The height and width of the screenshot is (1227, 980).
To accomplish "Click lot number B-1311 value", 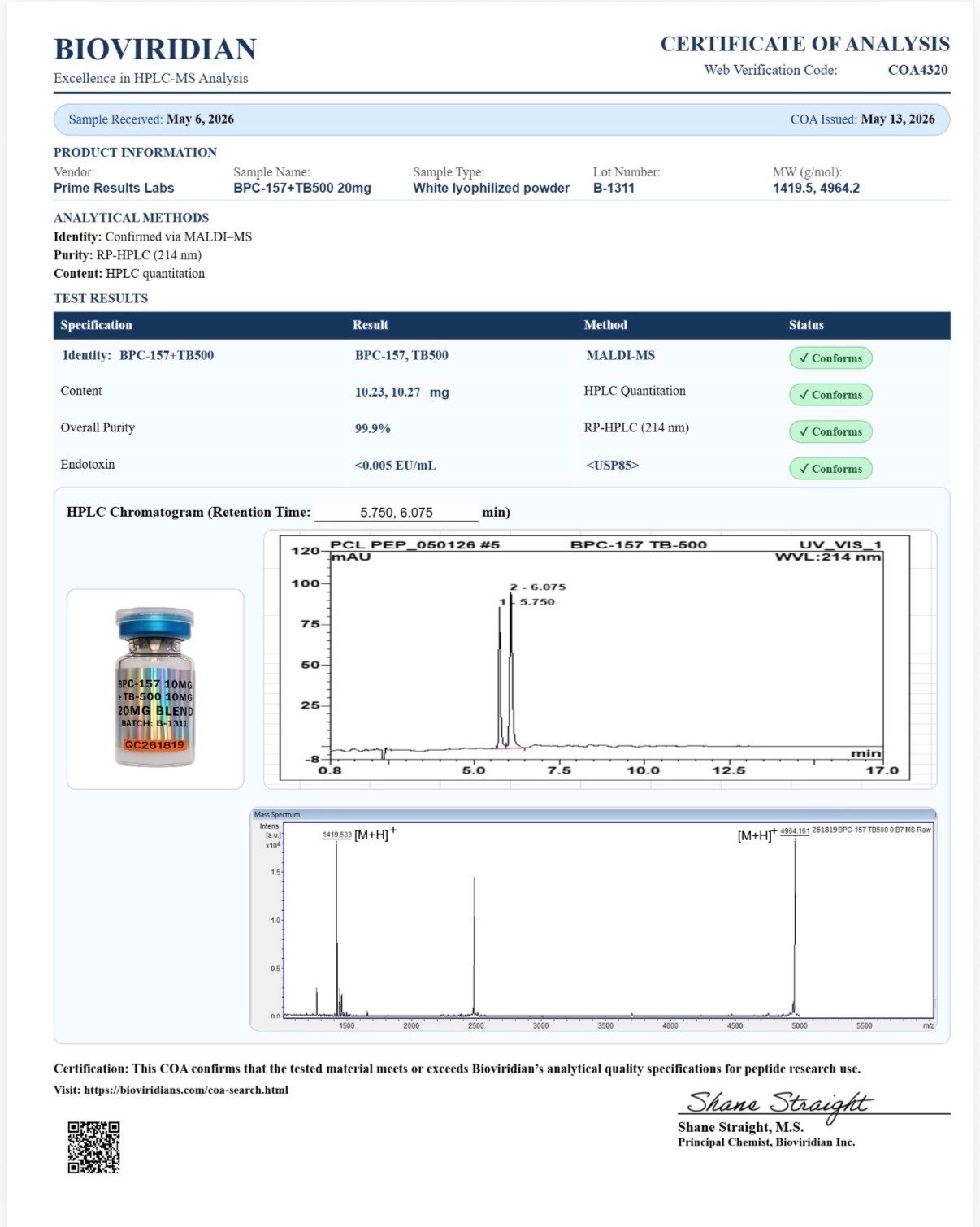I will click(x=614, y=188).
